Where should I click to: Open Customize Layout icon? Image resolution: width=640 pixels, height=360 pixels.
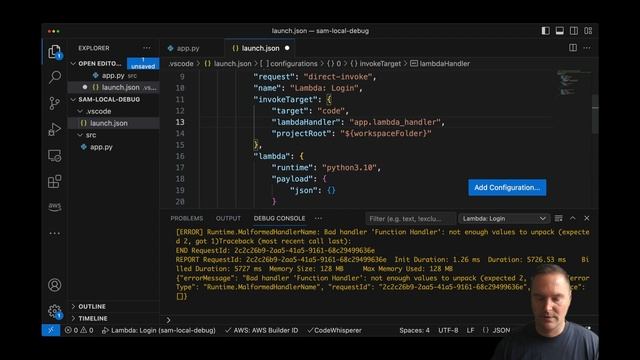588,31
